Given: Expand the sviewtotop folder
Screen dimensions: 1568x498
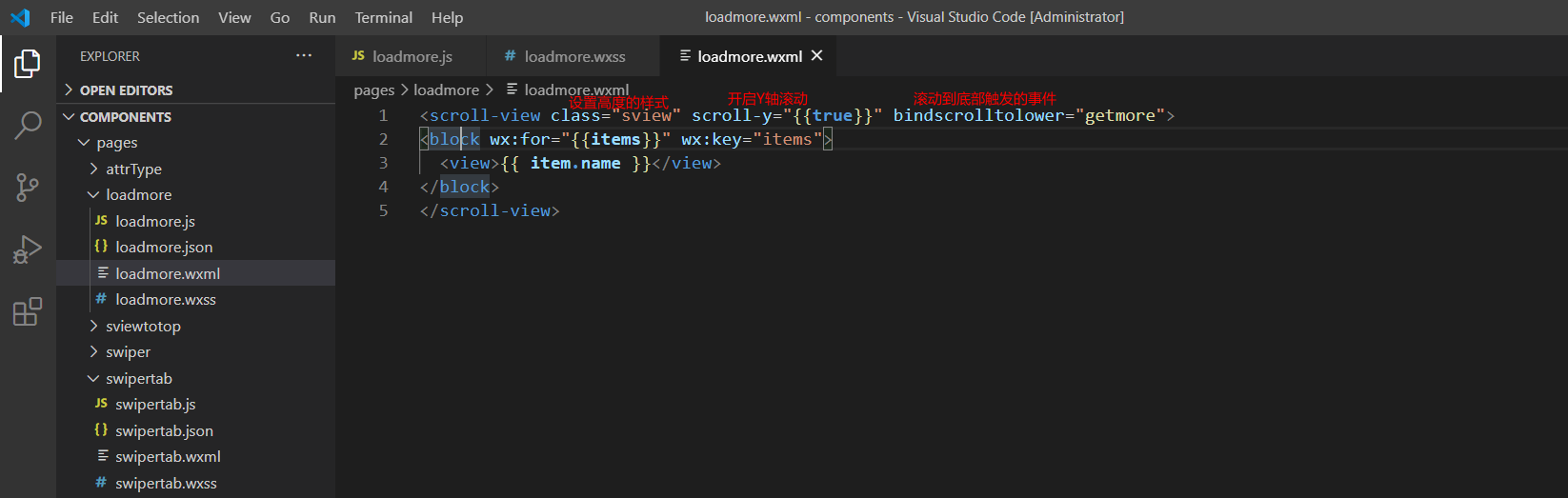Looking at the screenshot, I should point(93,326).
